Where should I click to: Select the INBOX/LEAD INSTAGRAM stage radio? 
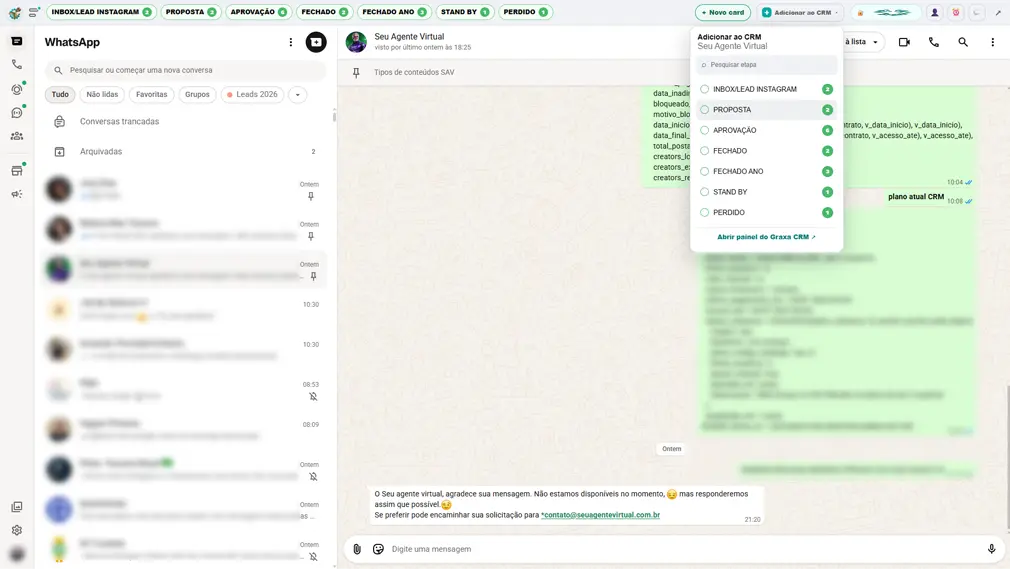click(704, 89)
